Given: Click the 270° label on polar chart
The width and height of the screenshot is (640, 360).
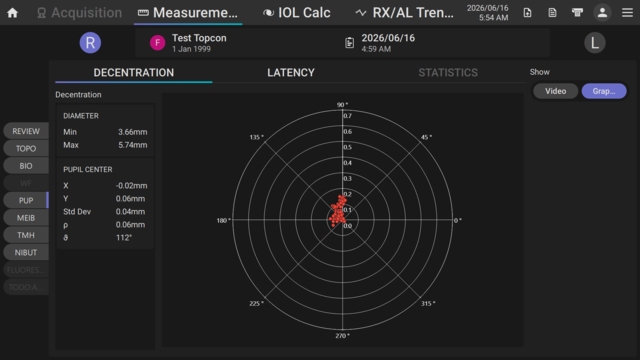Looking at the screenshot, I should point(342,336).
